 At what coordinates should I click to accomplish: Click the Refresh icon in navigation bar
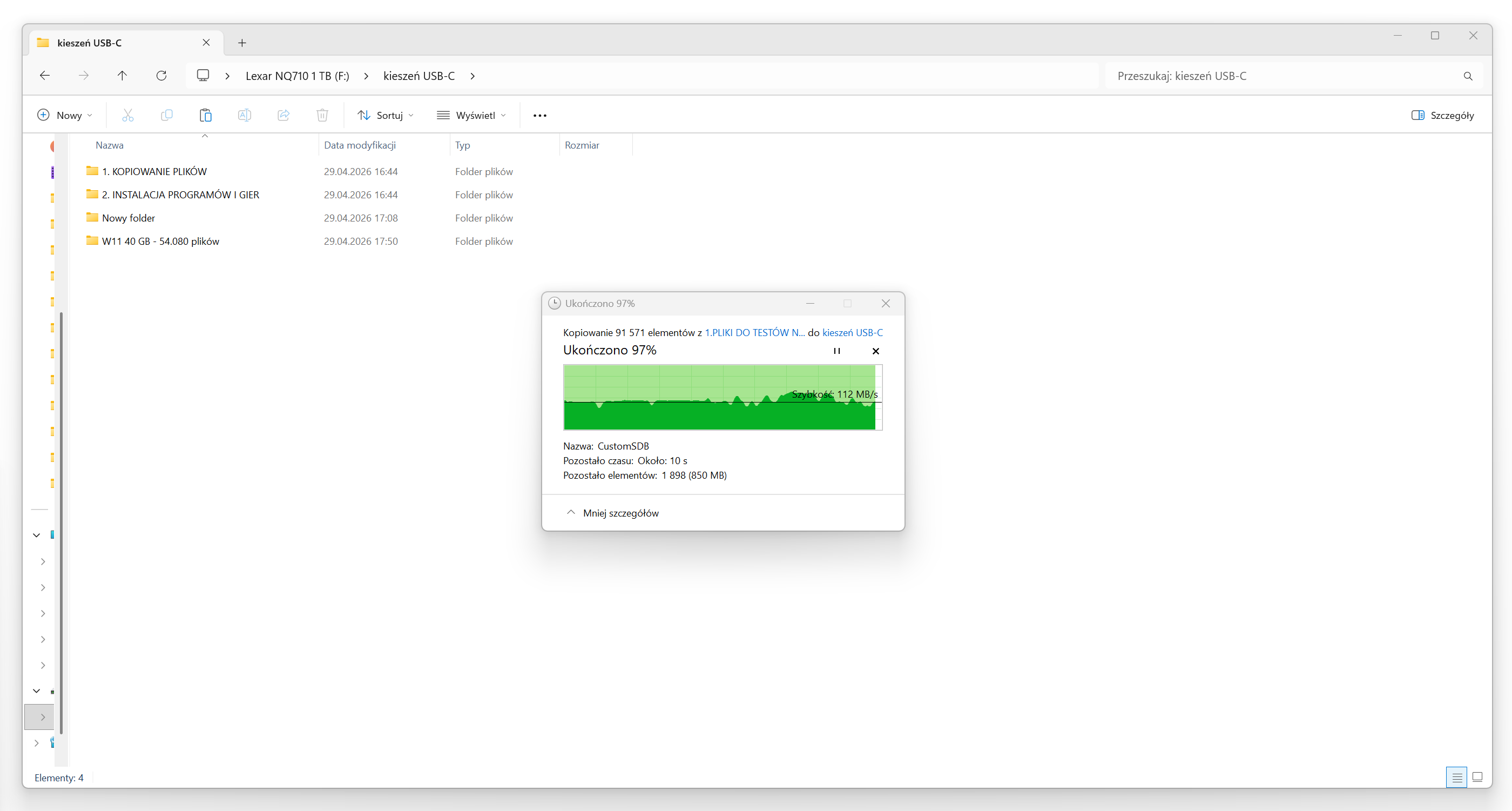(x=161, y=76)
